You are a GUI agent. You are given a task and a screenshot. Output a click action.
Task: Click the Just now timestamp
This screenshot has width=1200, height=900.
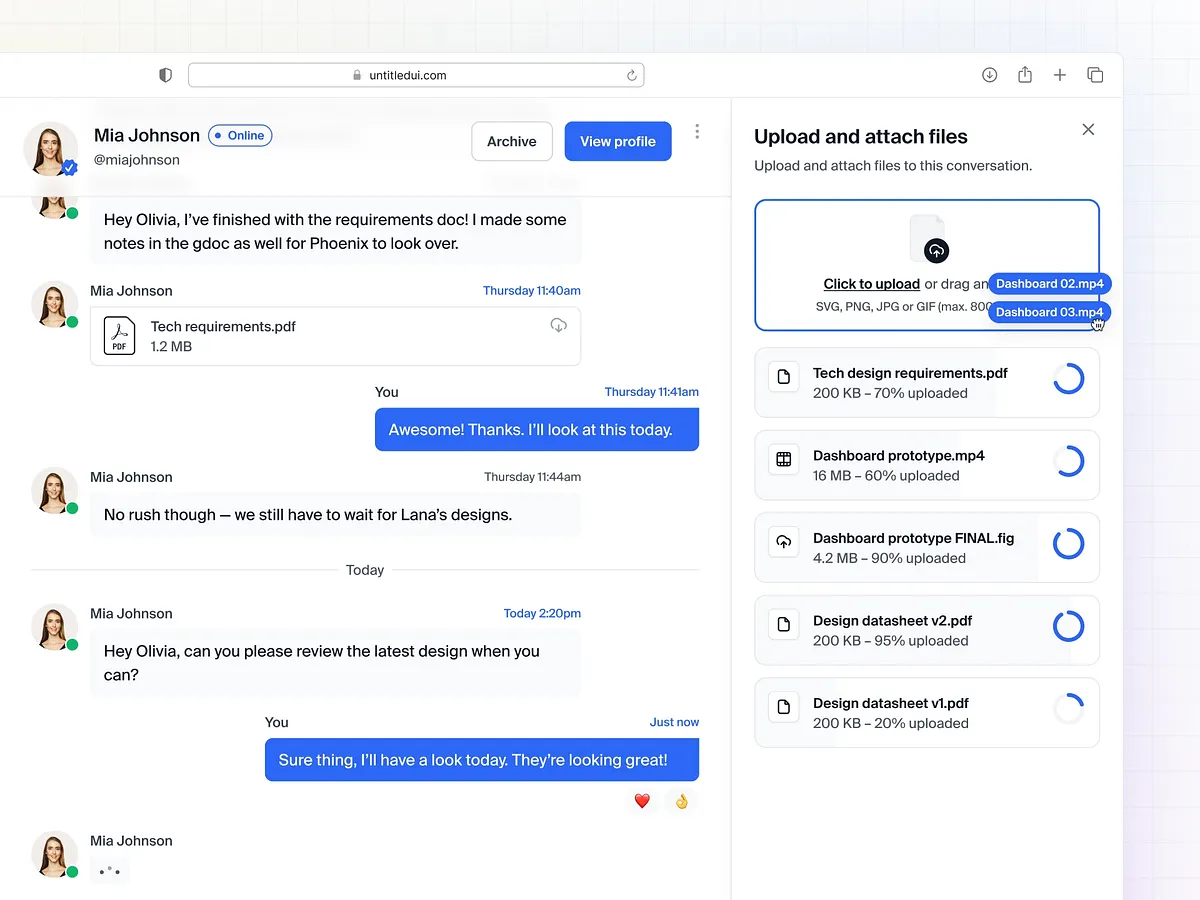674,722
